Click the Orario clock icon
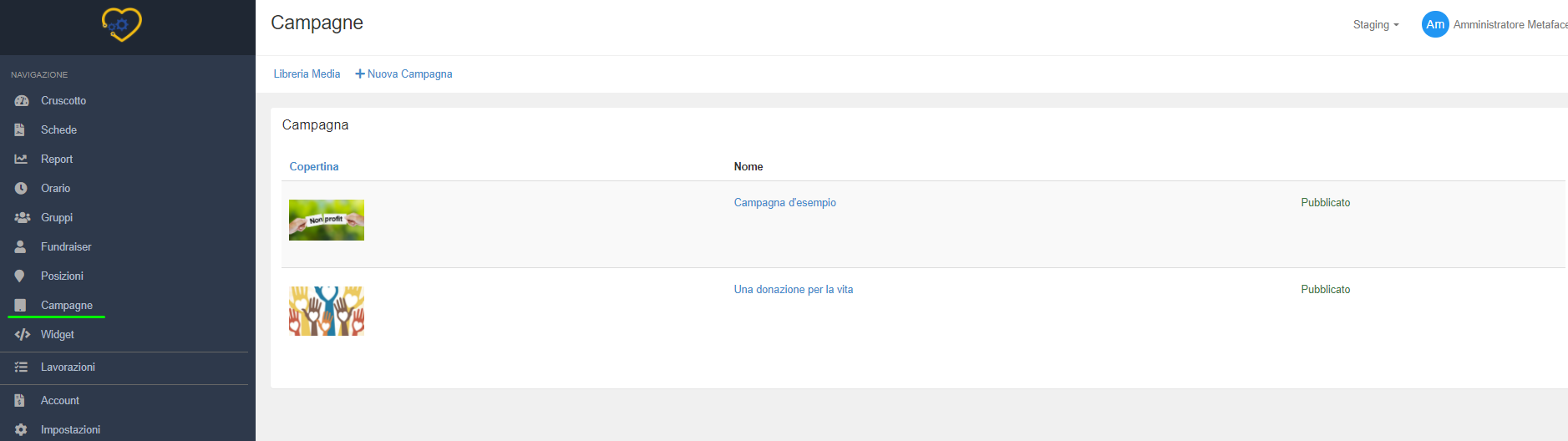 click(x=21, y=189)
